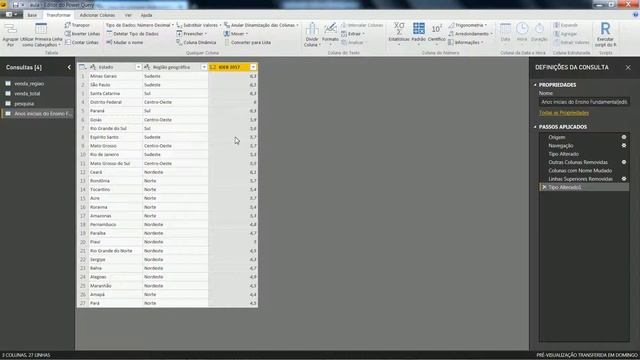Open Região geográfica column filter dropdown
Viewport: 640px width, 360px height.
pos(204,67)
